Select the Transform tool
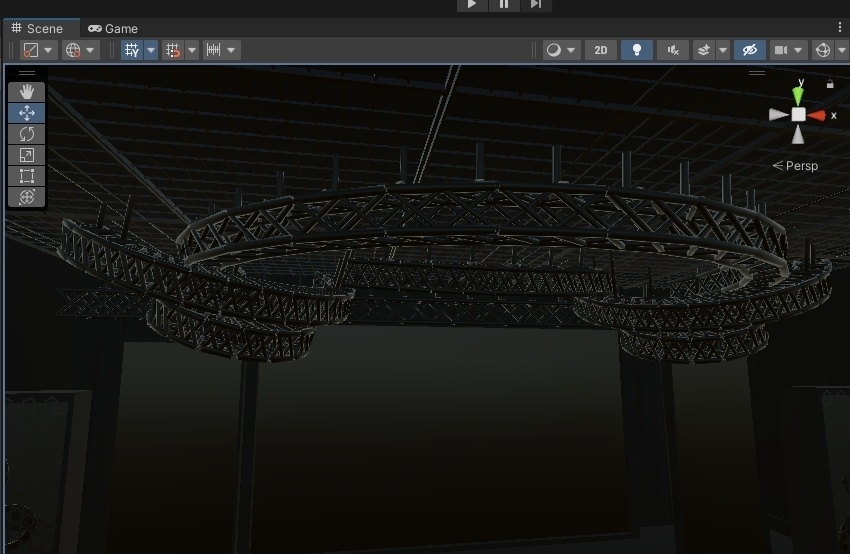850x554 pixels. pos(27,197)
